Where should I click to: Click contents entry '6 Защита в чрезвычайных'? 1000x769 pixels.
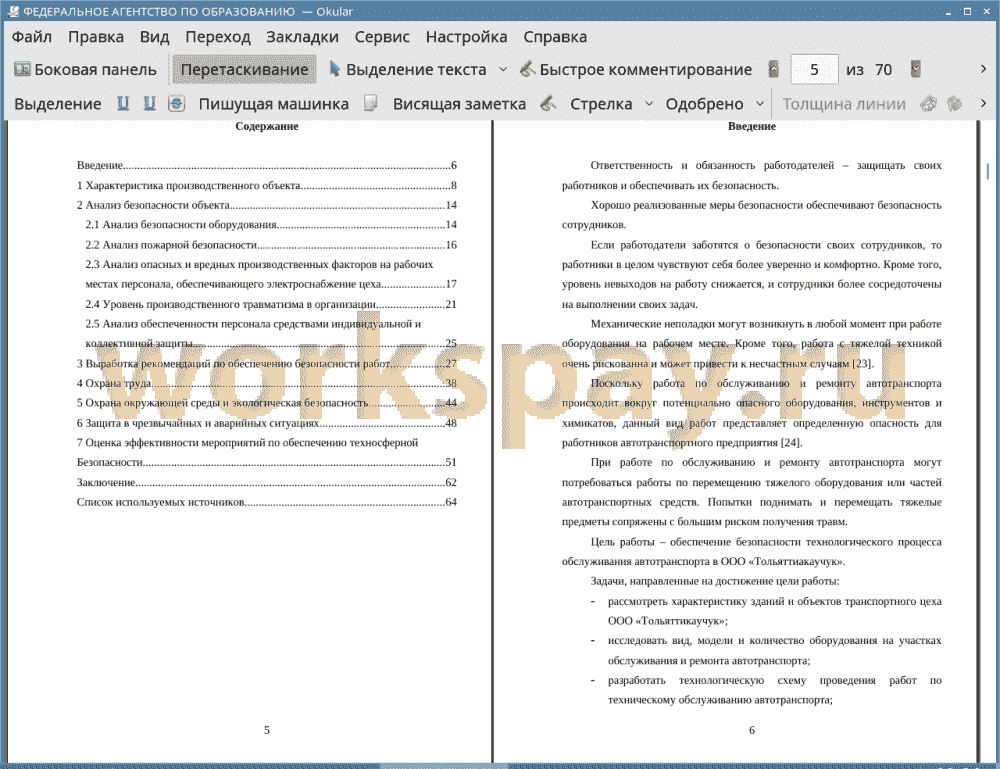click(267, 423)
